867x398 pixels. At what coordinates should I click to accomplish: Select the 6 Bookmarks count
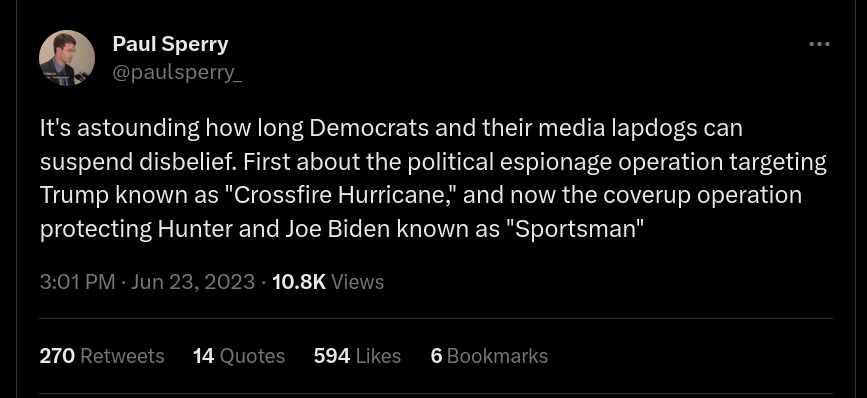[x=436, y=356]
